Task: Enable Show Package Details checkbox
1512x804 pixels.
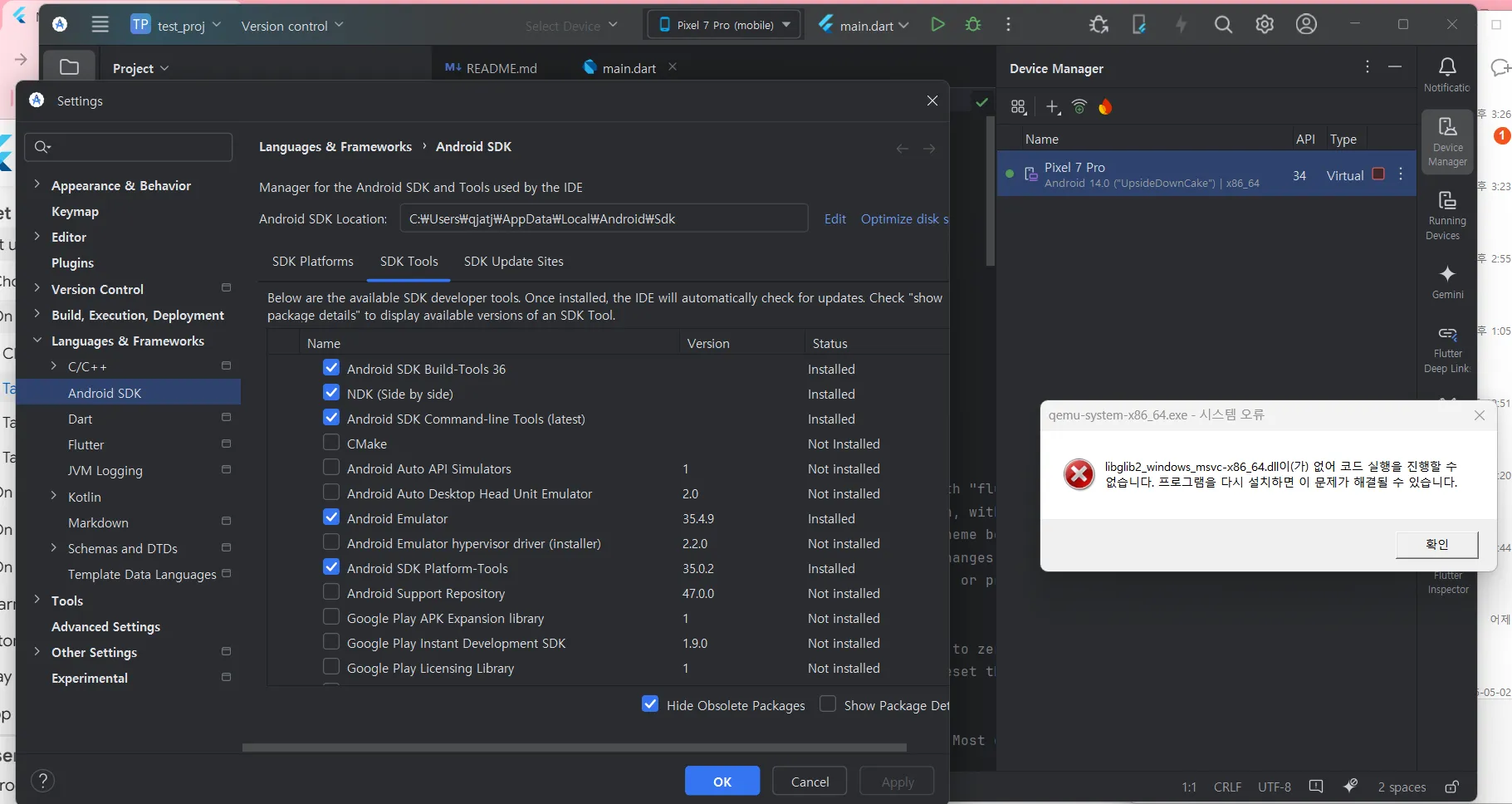Action: tap(828, 703)
